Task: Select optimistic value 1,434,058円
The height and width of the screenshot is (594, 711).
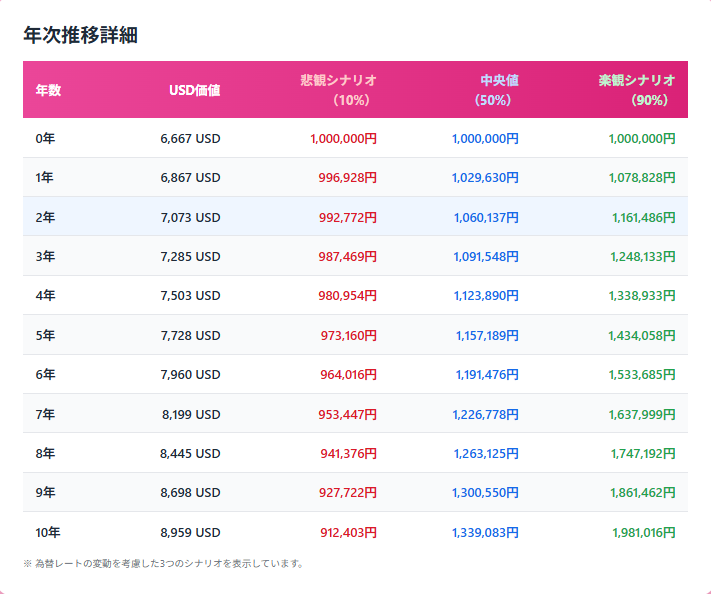Action: point(641,335)
